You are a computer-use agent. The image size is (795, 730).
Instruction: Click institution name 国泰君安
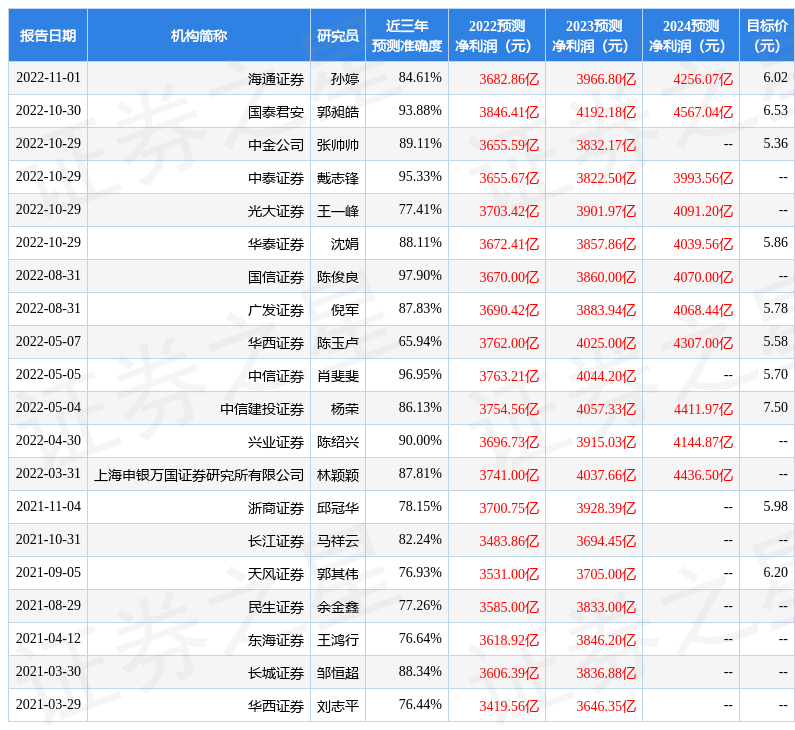coord(276,112)
